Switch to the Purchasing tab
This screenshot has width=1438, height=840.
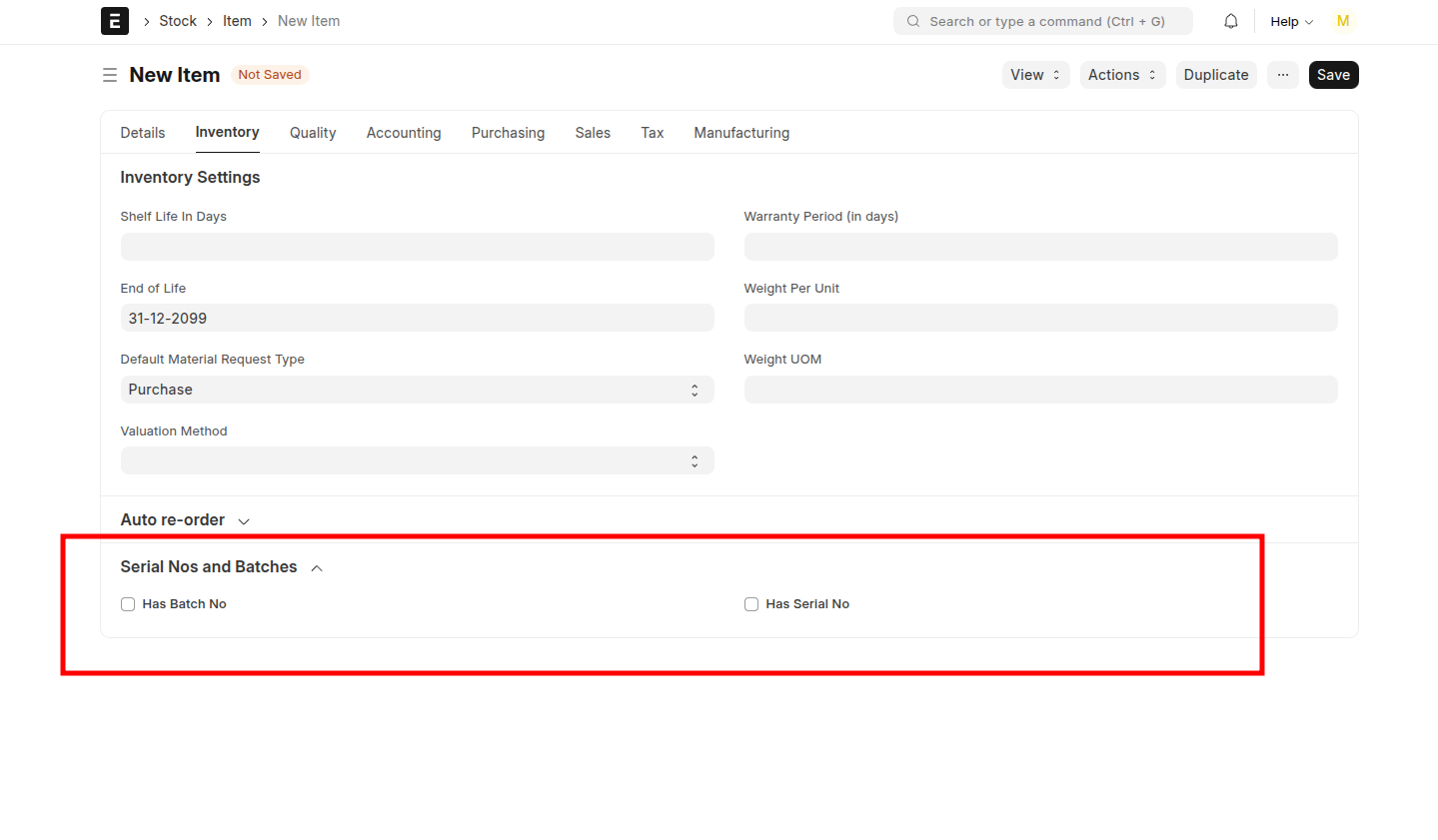[x=508, y=133]
